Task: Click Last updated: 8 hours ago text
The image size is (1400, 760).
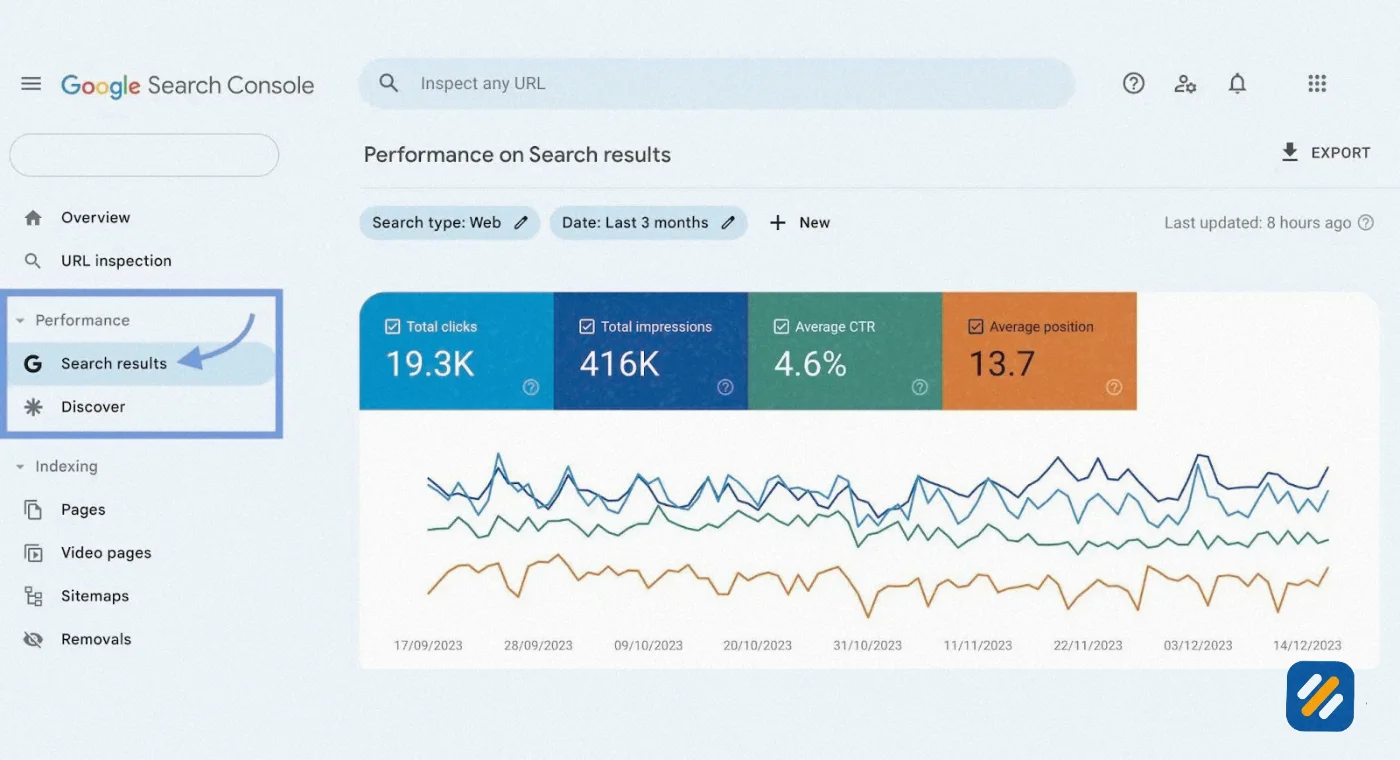Action: click(1257, 223)
